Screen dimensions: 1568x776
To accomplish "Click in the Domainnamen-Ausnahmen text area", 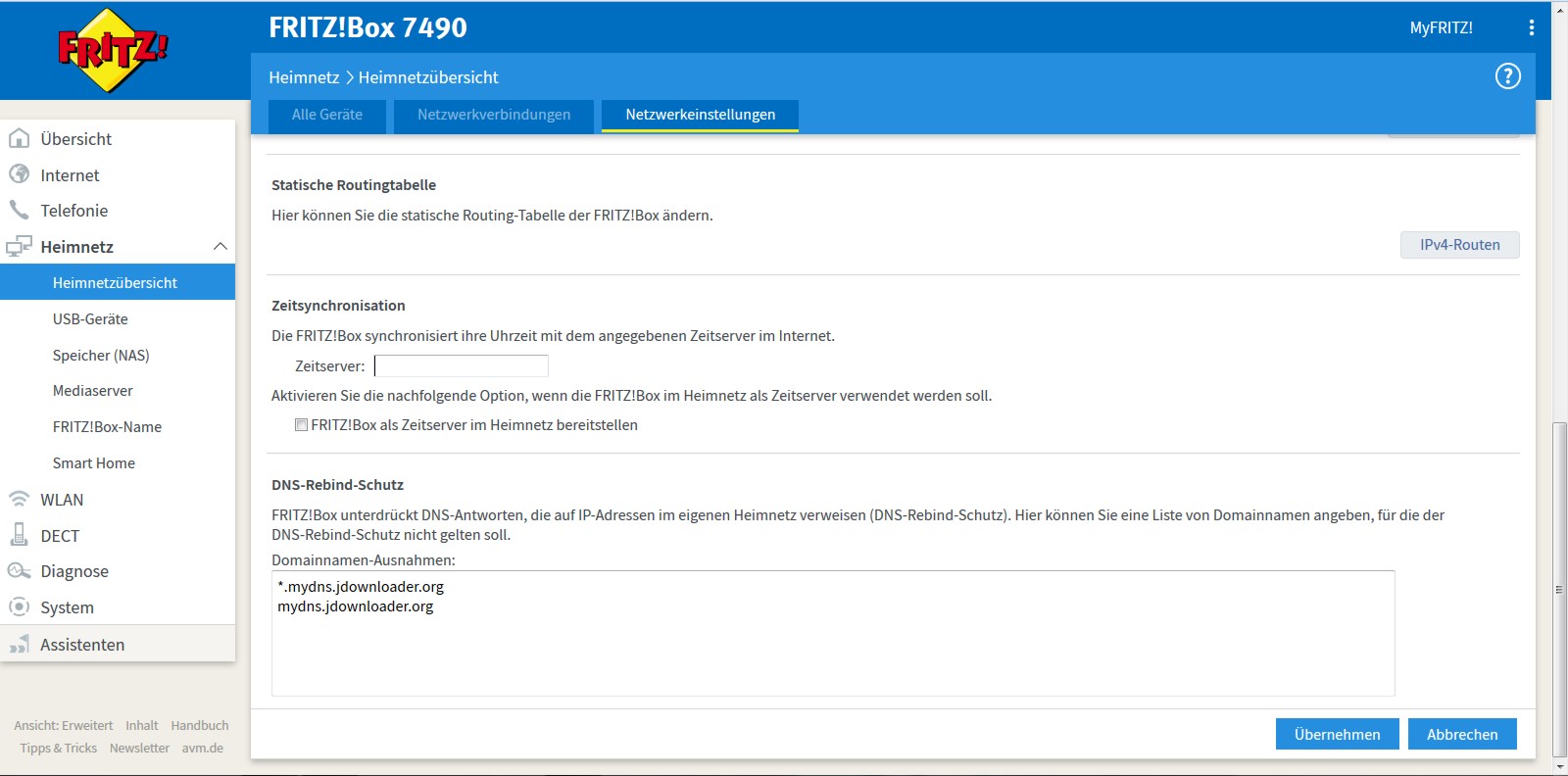I will point(833,633).
